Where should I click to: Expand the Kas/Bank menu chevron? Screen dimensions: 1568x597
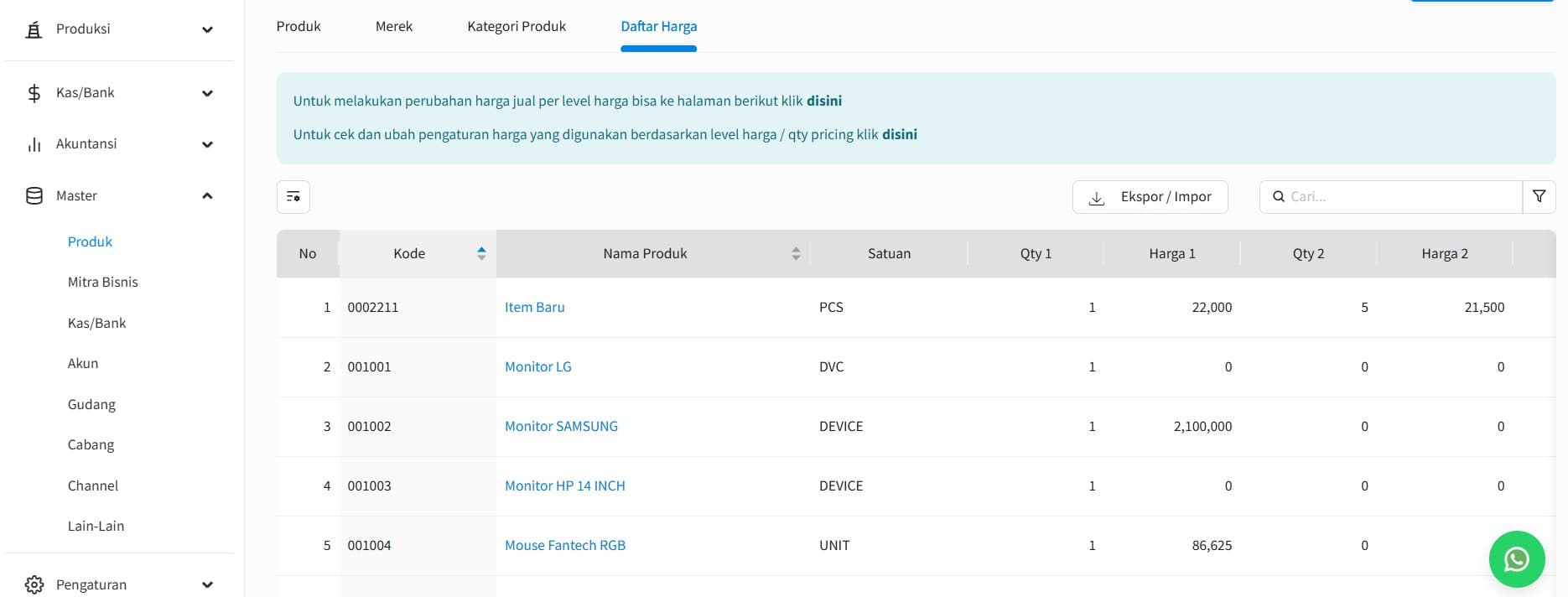(x=207, y=93)
